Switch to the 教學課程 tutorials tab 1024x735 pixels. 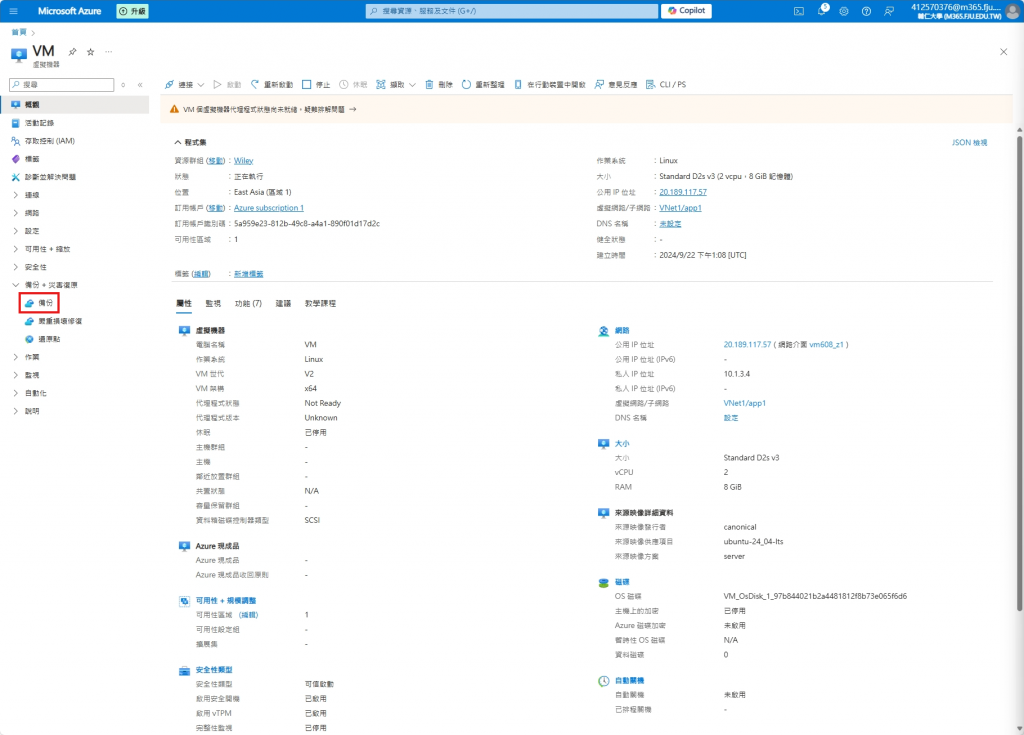pyautogui.click(x=320, y=304)
